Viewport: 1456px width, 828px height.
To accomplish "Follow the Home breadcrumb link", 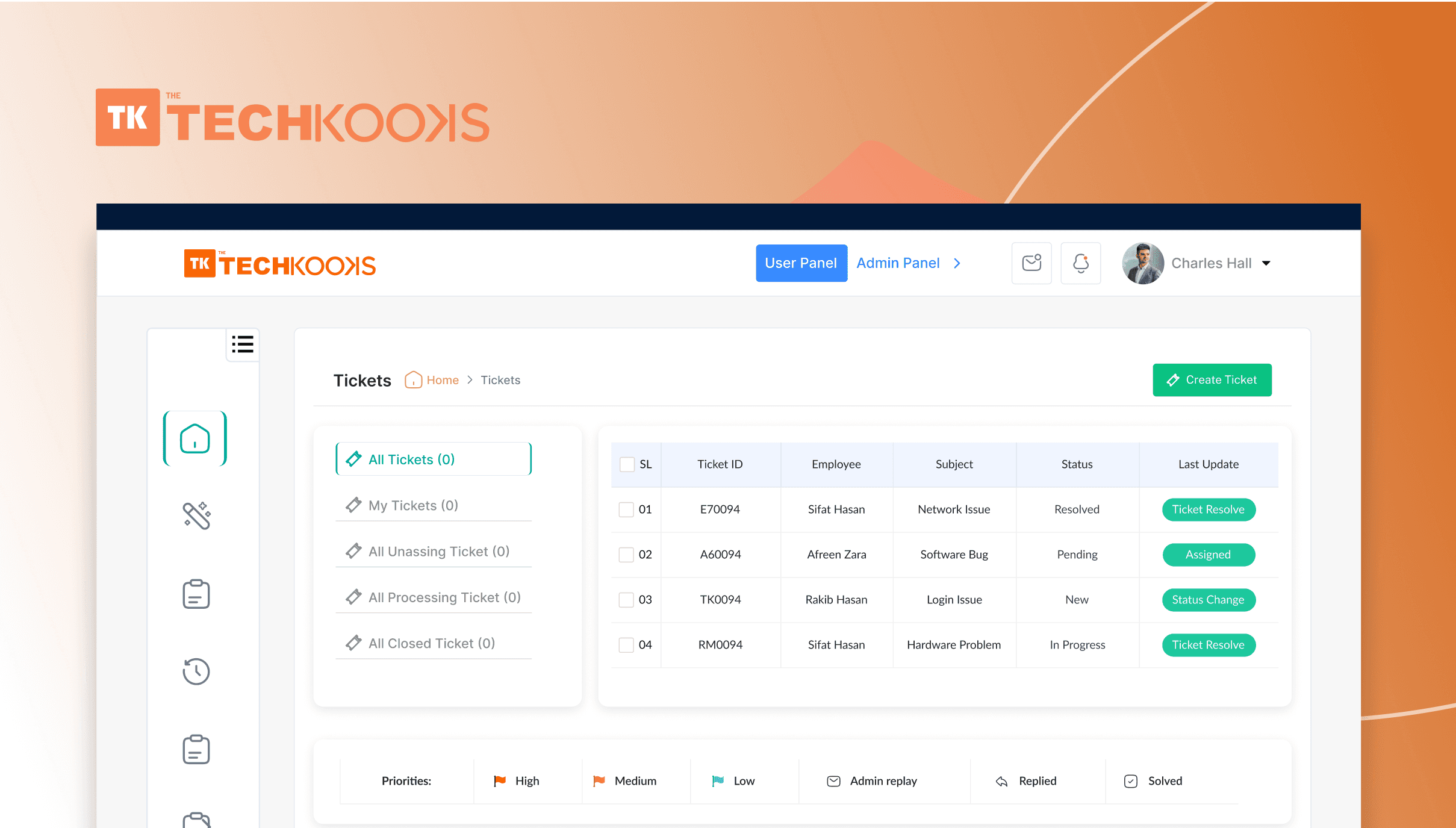I will tap(443, 380).
